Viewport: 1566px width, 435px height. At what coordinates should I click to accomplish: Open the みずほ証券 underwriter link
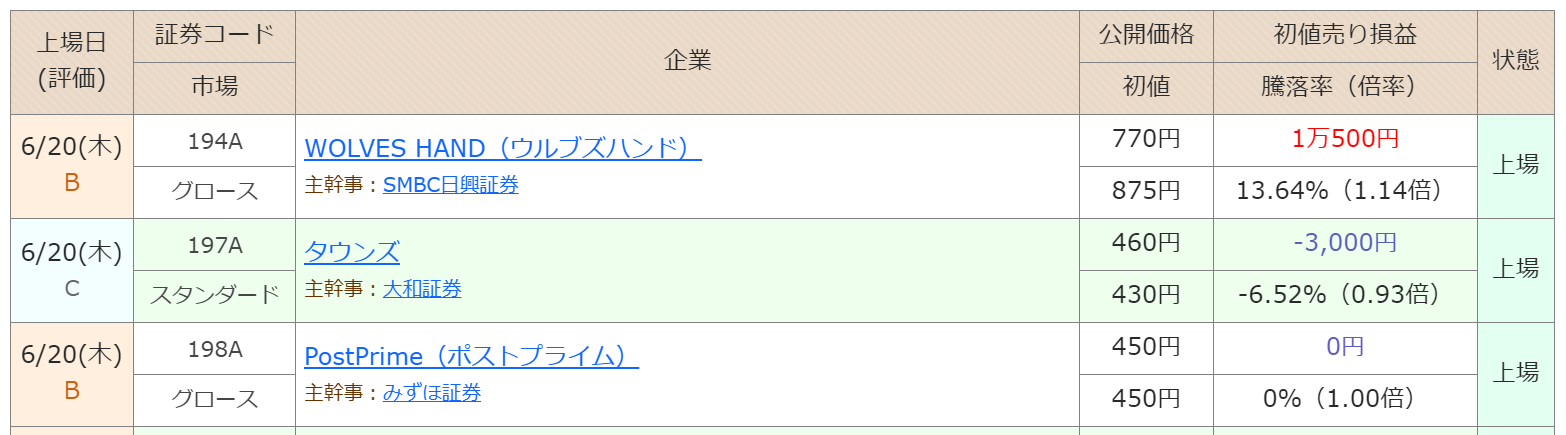pos(432,392)
